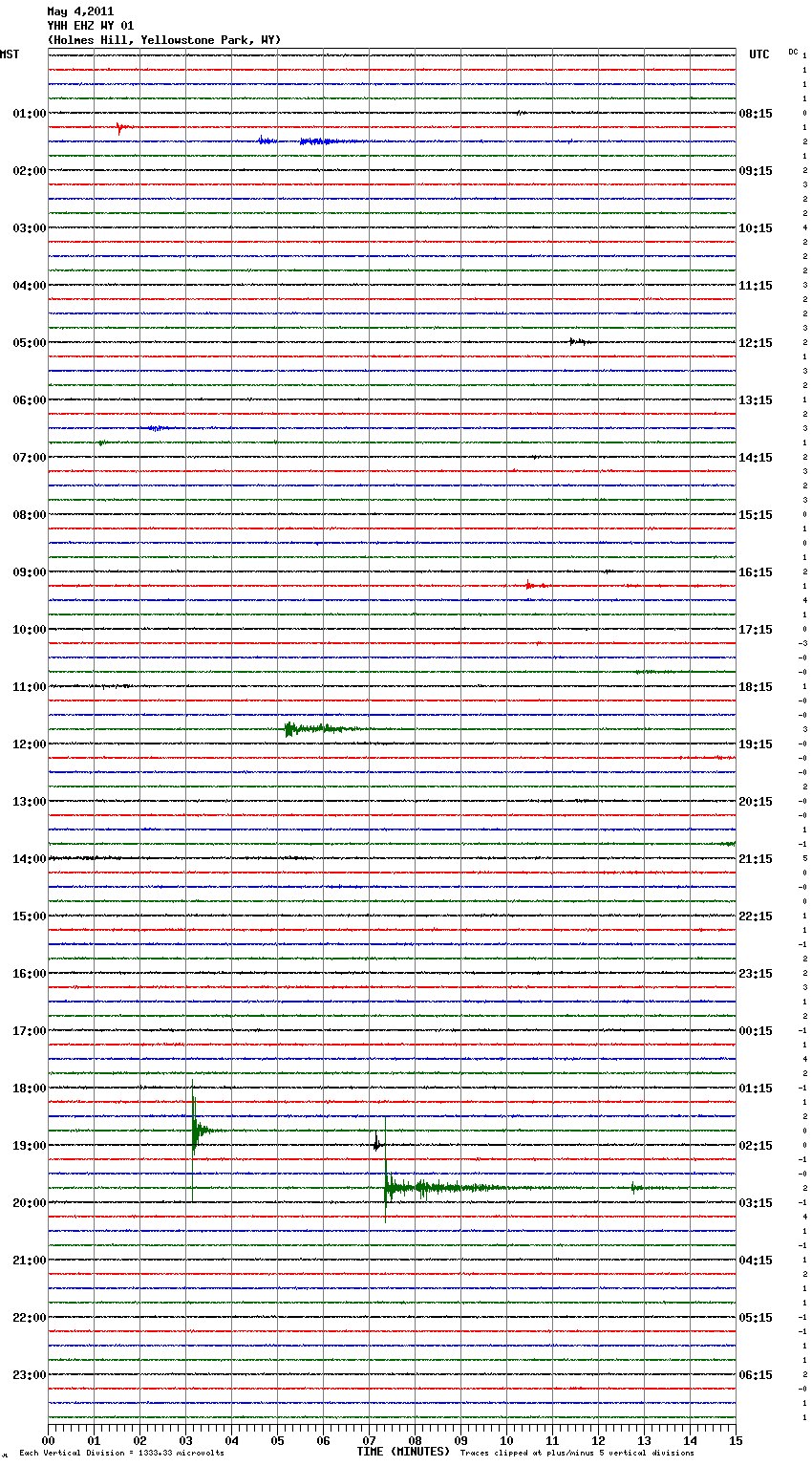The width and height of the screenshot is (812, 1466).
Task: Click the Each Vertical Division 1333.33 microvolts note
Action: pyautogui.click(x=121, y=1454)
